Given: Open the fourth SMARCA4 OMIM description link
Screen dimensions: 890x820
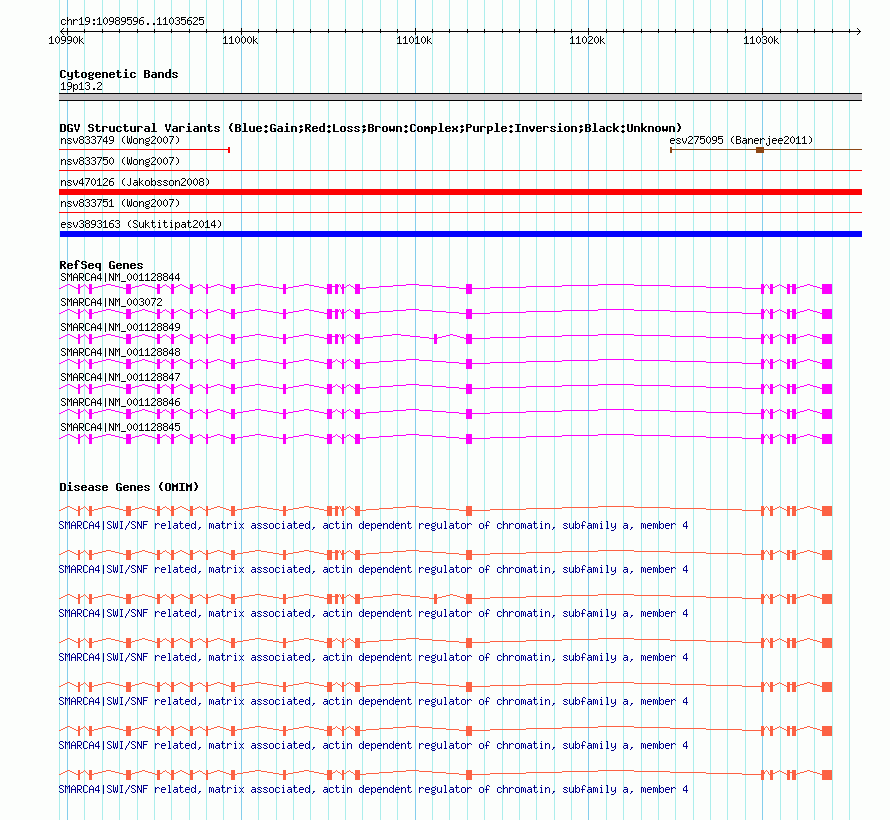Looking at the screenshot, I should [x=373, y=657].
